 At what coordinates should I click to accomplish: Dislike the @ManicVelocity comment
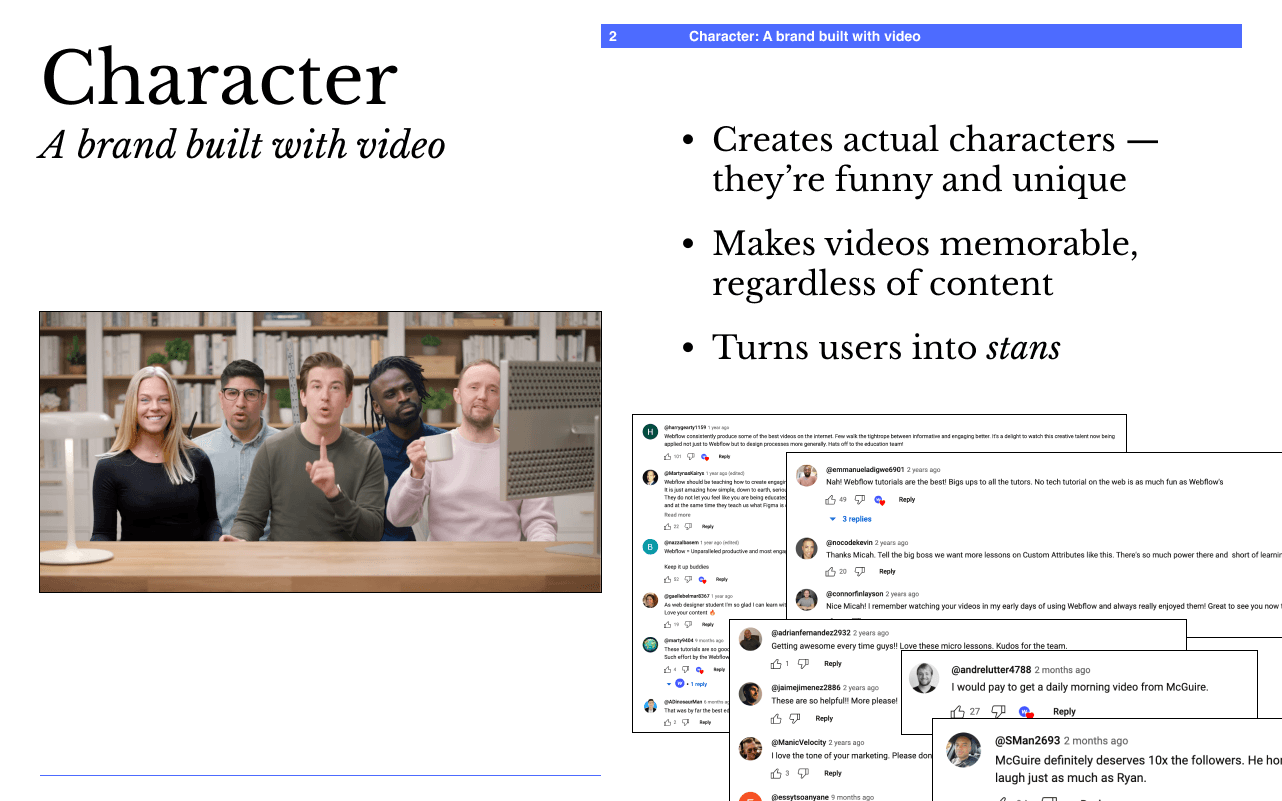click(805, 773)
